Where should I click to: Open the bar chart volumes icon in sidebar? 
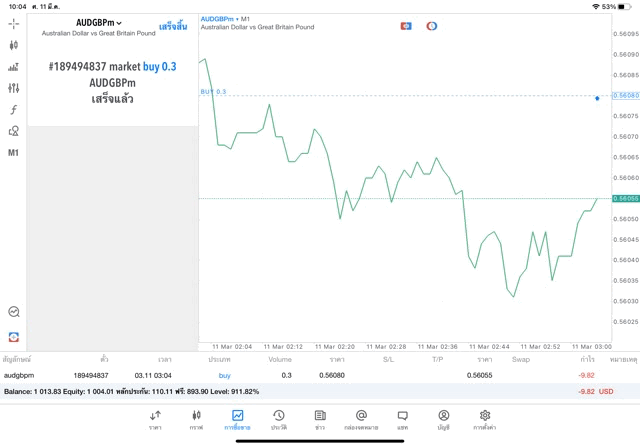click(x=13, y=67)
